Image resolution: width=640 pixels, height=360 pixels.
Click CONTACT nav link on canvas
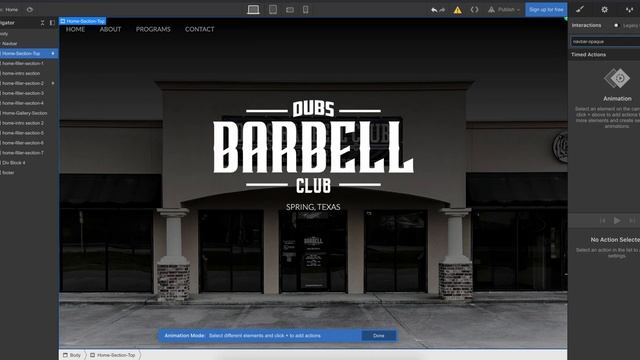tap(200, 29)
